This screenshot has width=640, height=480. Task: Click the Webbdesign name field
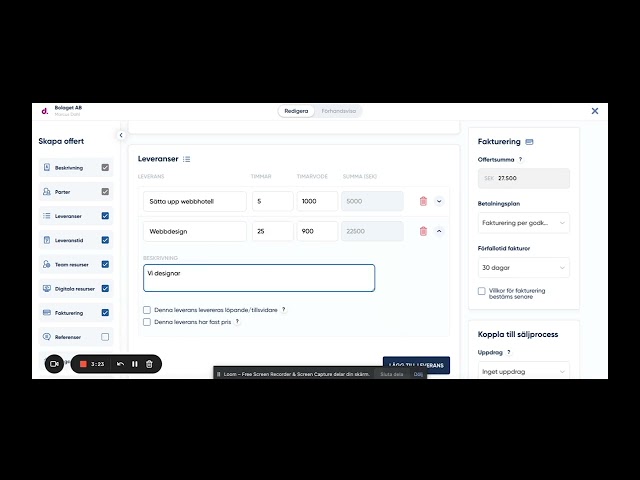point(195,231)
